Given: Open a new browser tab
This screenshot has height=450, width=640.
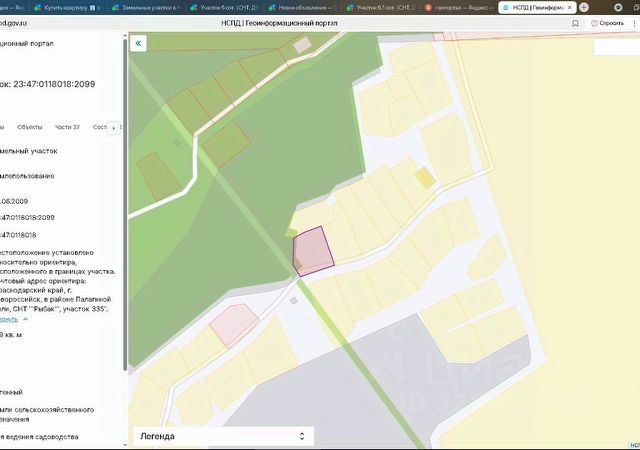Looking at the screenshot, I should click(x=584, y=7).
